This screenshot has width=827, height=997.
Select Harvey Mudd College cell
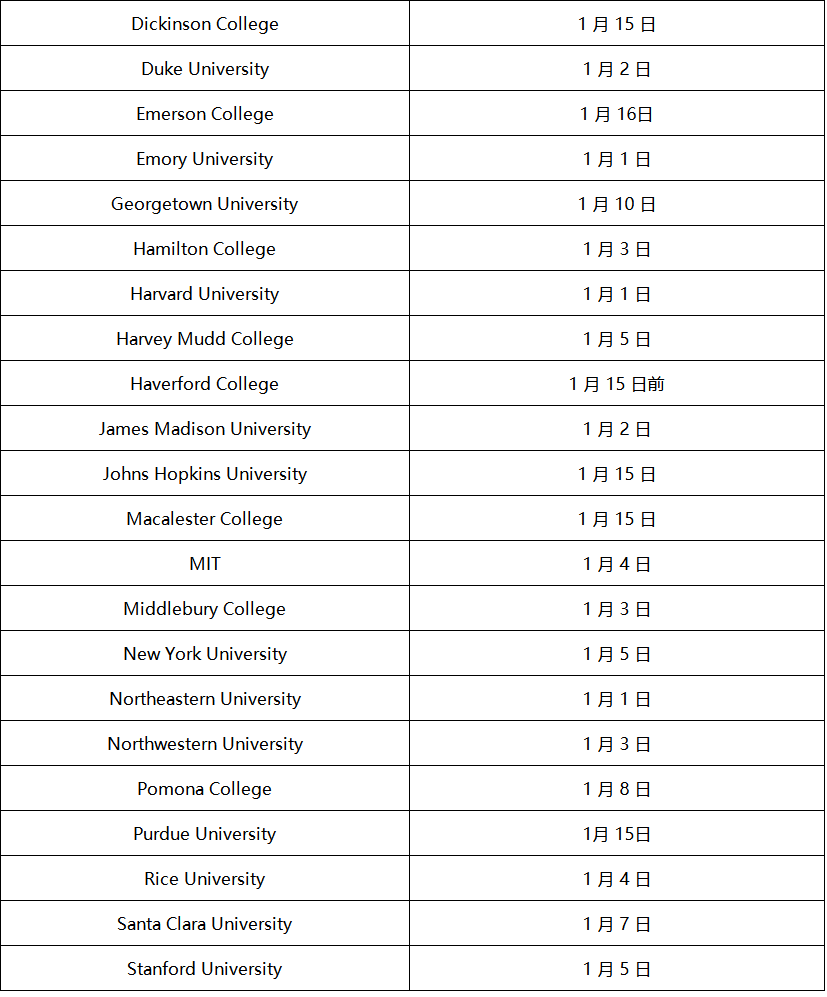(x=205, y=339)
